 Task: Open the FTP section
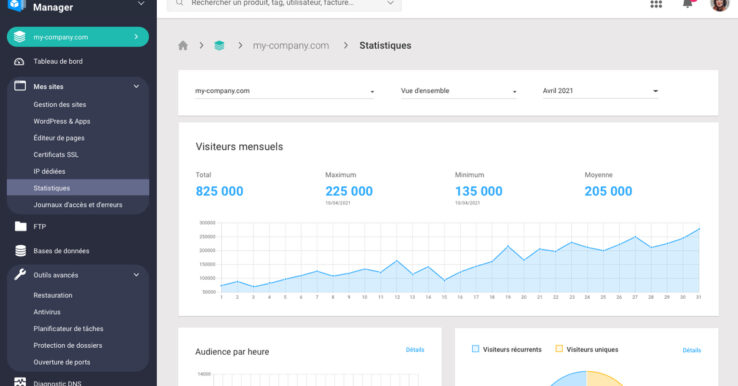(x=40, y=227)
